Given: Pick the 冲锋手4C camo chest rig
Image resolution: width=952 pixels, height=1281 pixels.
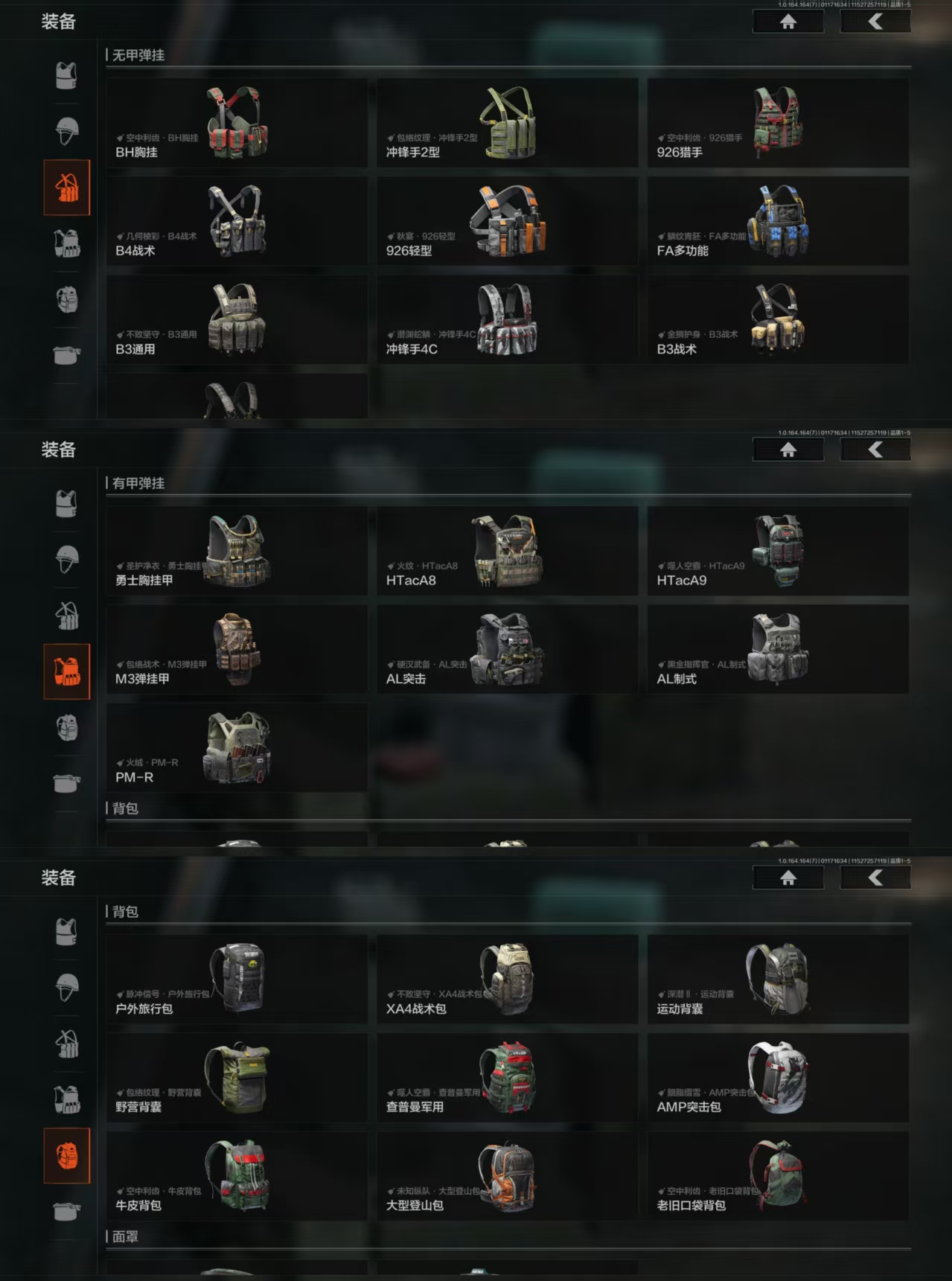Looking at the screenshot, I should (508, 319).
